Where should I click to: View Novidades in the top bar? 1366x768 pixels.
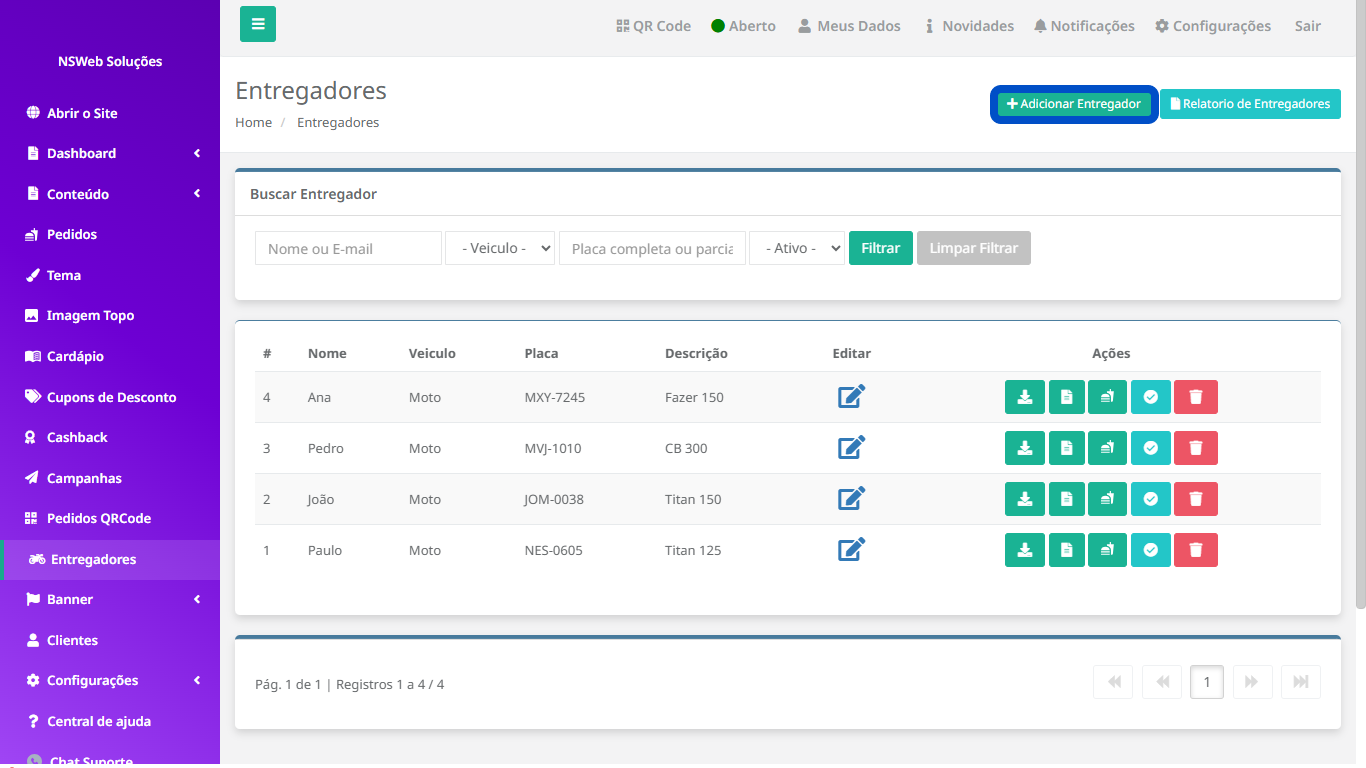[x=968, y=26]
